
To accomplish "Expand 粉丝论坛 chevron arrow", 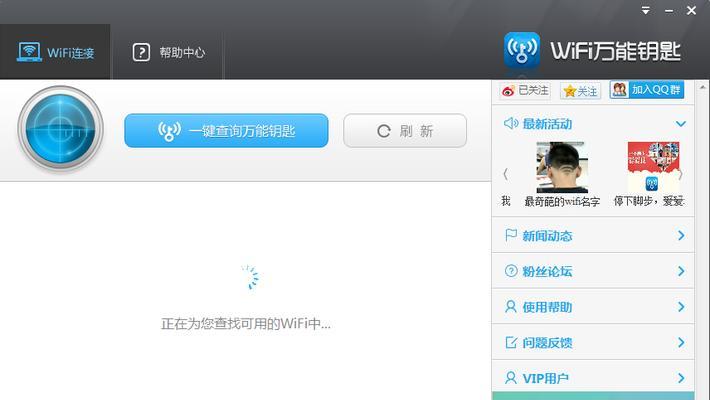I will coord(681,271).
